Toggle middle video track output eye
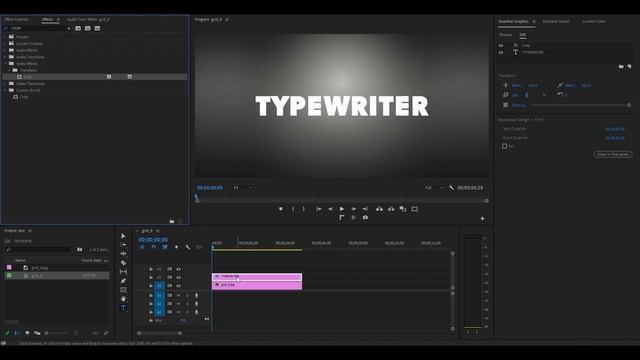The height and width of the screenshot is (360, 640). pos(178,278)
